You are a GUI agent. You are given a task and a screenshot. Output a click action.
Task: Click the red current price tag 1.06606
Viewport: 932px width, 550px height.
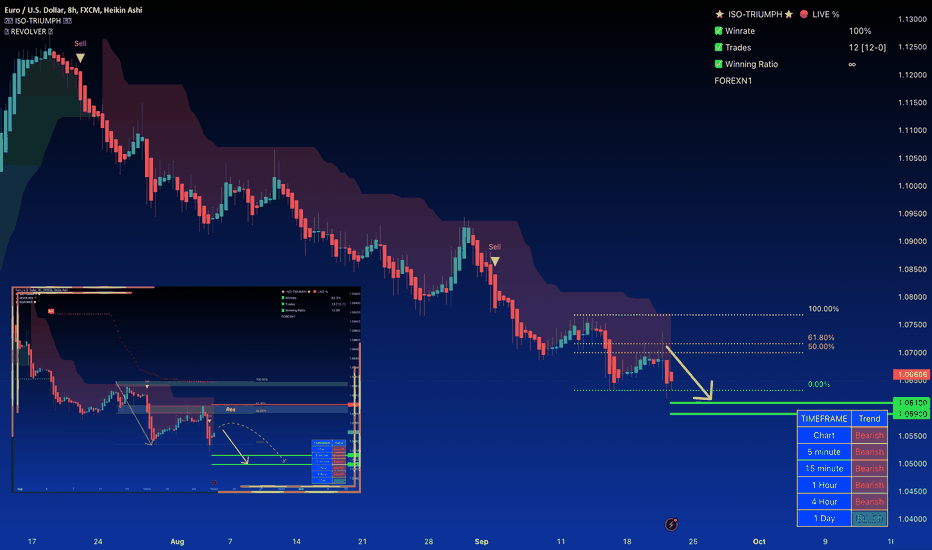(911, 375)
